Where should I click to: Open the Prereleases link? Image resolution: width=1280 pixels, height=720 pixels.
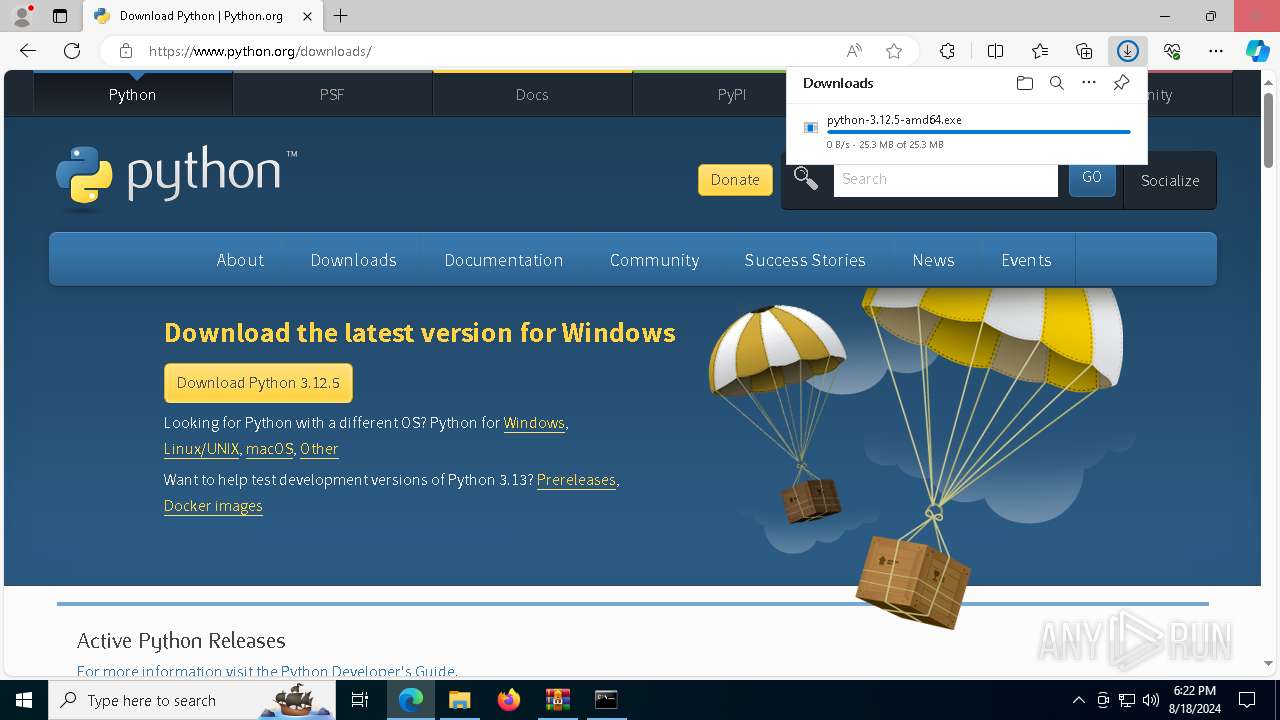pyautogui.click(x=576, y=480)
